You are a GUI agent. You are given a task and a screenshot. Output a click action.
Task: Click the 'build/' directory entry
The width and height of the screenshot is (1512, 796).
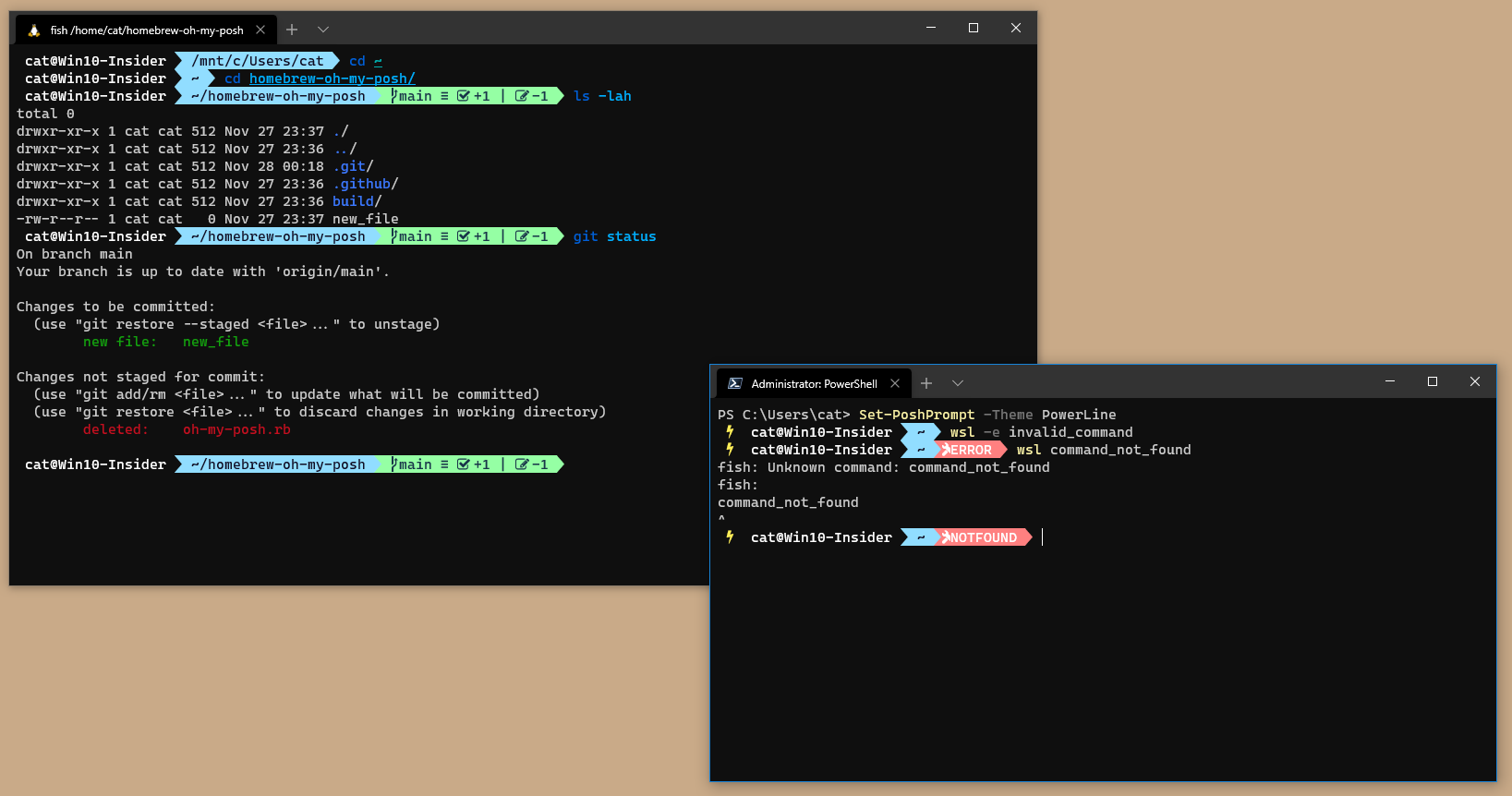coord(357,201)
